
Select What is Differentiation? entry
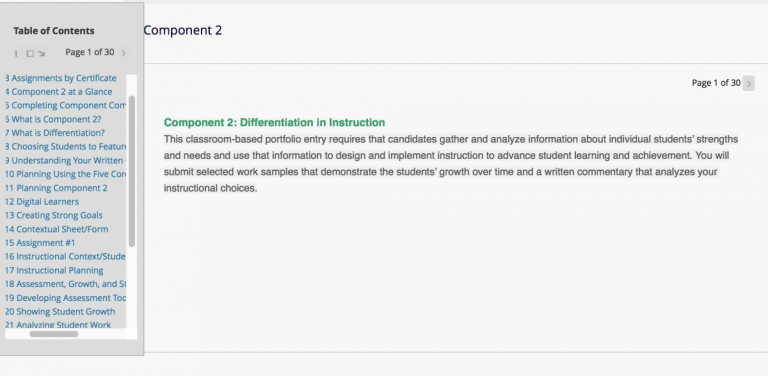click(x=55, y=133)
